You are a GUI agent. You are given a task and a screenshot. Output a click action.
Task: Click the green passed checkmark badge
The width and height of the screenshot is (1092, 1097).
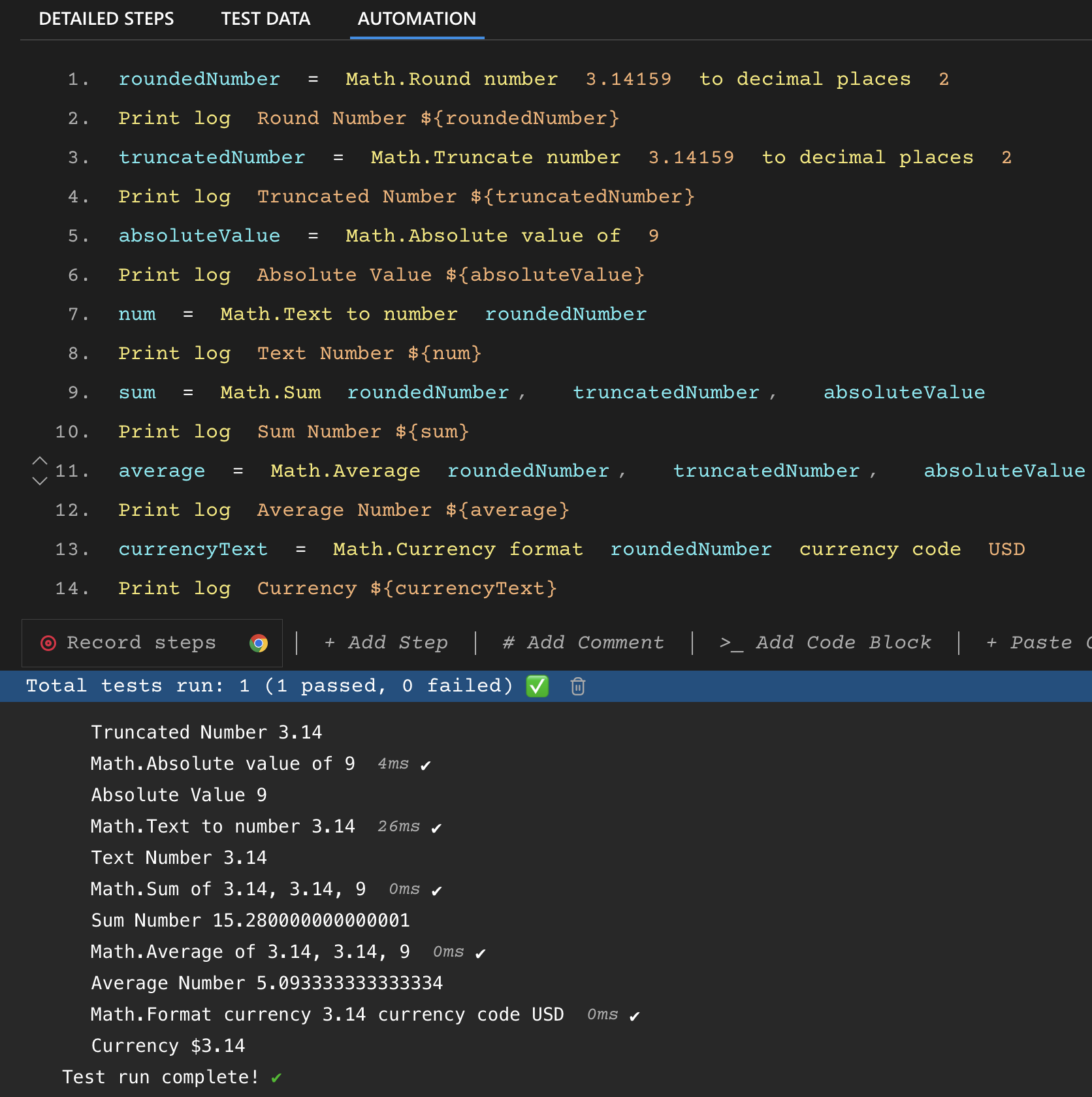click(537, 686)
